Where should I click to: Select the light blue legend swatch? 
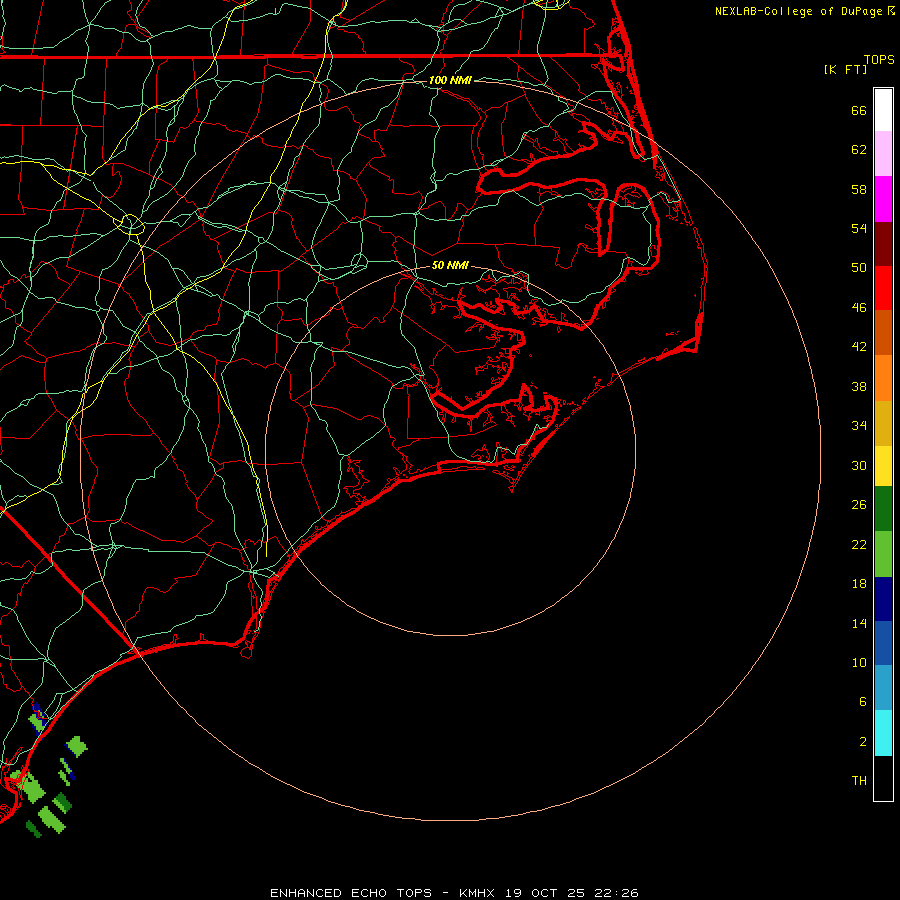pyautogui.click(x=883, y=688)
